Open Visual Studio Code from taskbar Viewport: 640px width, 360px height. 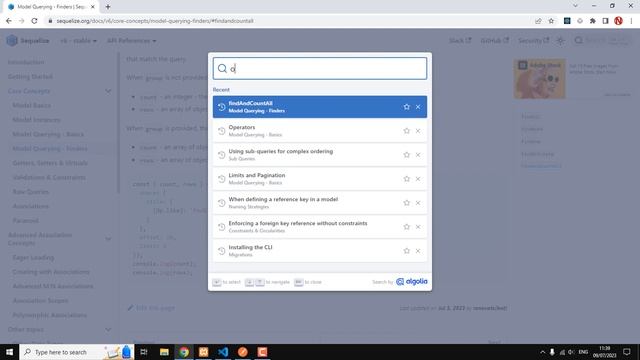[223, 352]
